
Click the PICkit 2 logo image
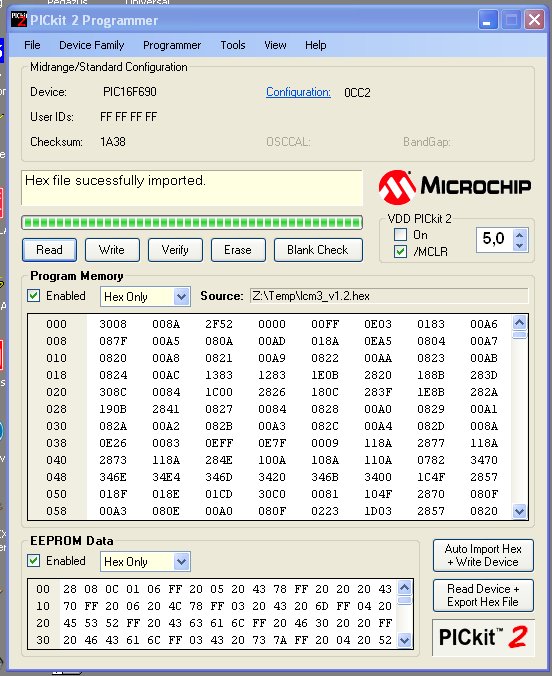coord(483,638)
